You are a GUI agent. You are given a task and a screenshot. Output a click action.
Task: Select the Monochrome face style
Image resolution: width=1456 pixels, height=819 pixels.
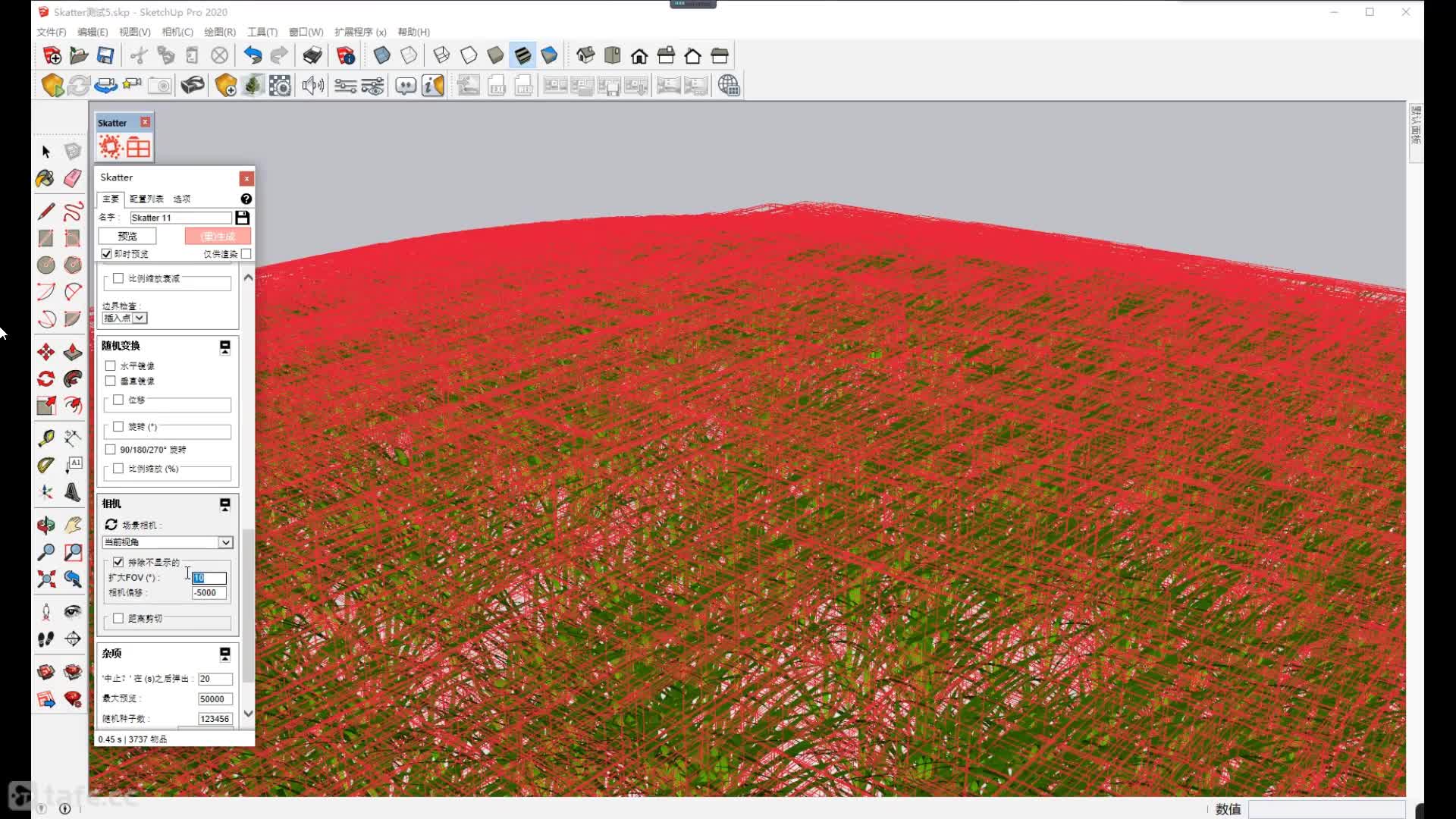click(x=549, y=55)
